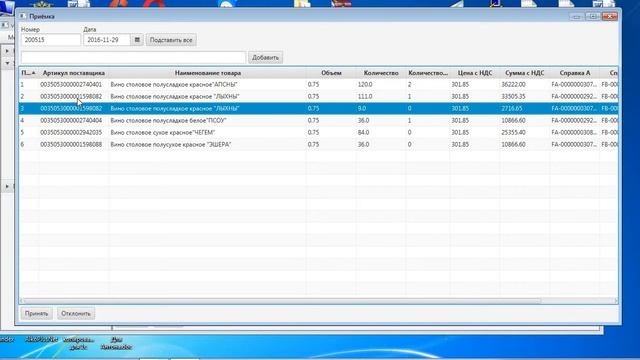The width and height of the screenshot is (640, 360).
Task: Click the Сумма с НДС column header
Action: pyautogui.click(x=524, y=73)
